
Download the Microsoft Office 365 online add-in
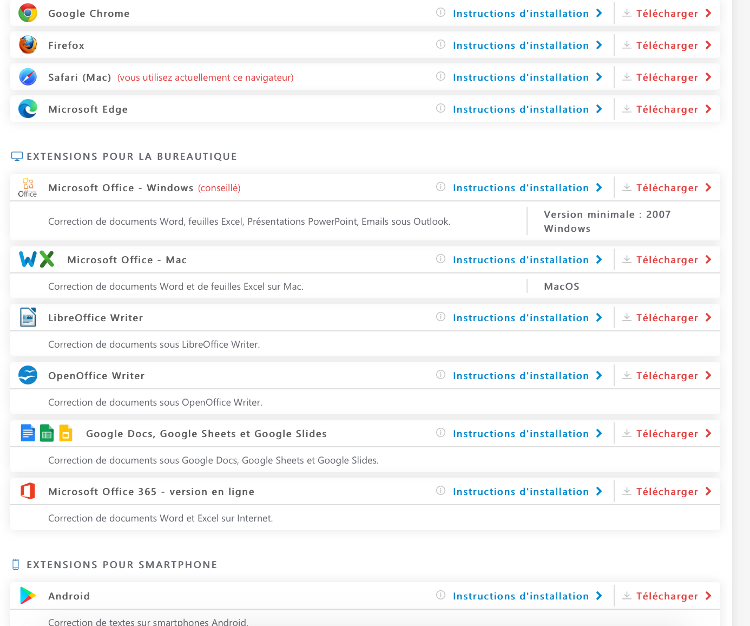667,492
